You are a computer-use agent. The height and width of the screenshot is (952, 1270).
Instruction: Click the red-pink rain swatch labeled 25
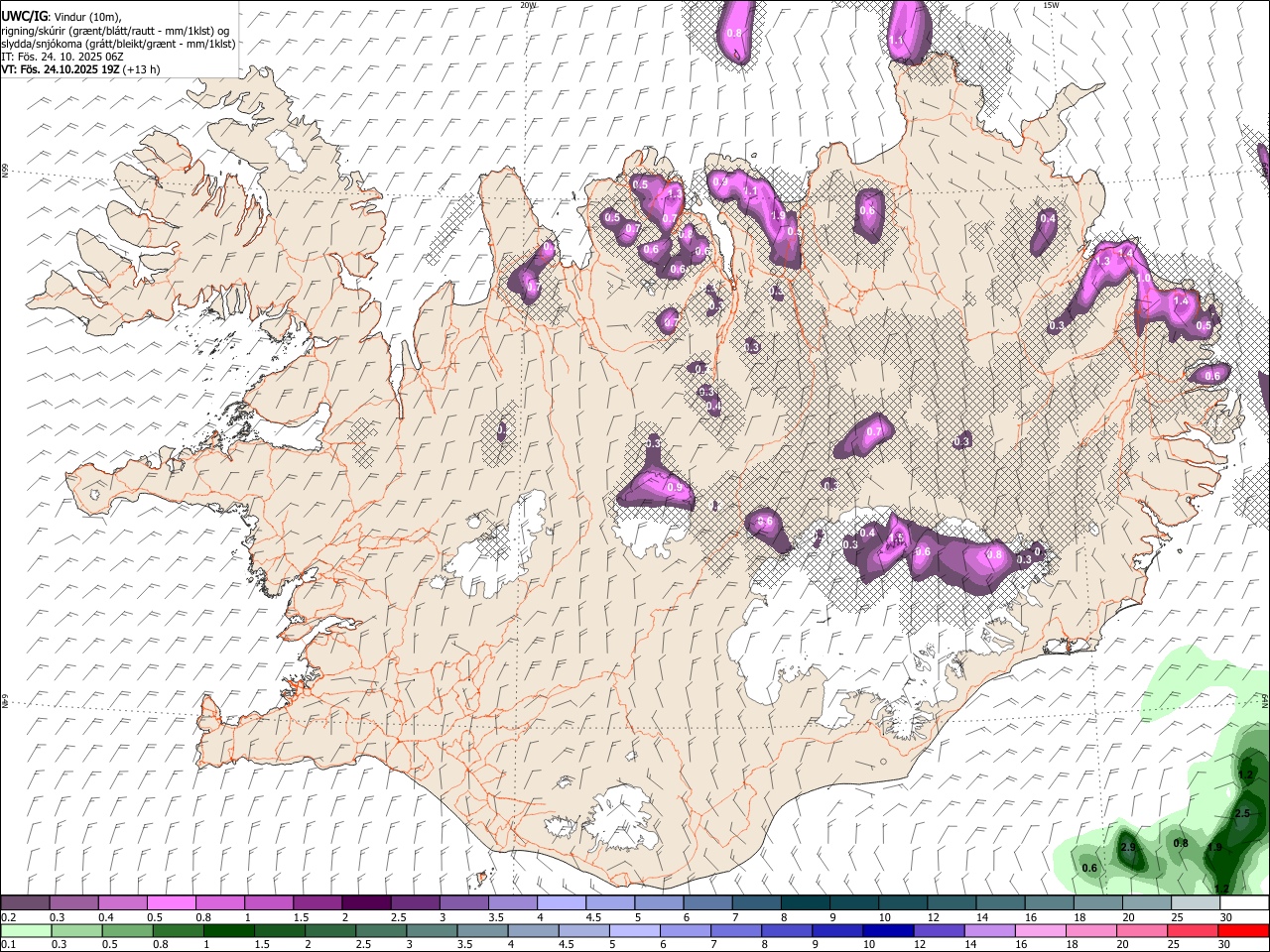[x=1193, y=930]
